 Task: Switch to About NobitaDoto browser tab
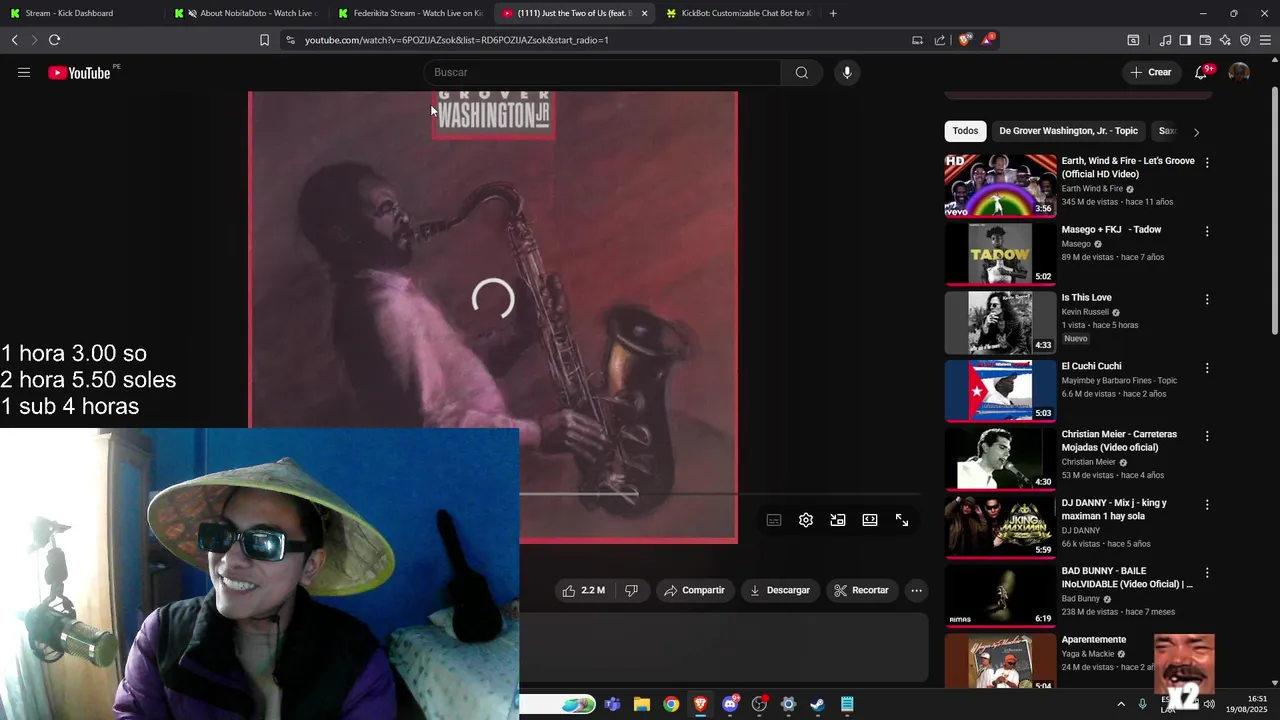coord(247,13)
